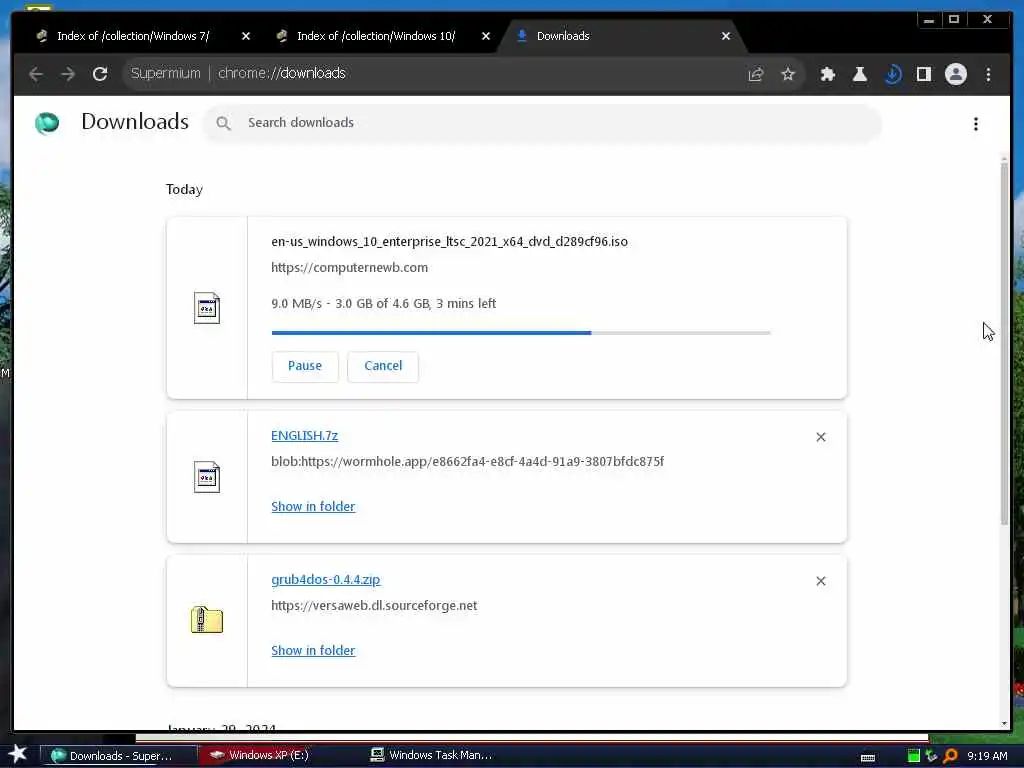1024x768 pixels.
Task: Open the browser three-dot menu
Action: point(988,74)
